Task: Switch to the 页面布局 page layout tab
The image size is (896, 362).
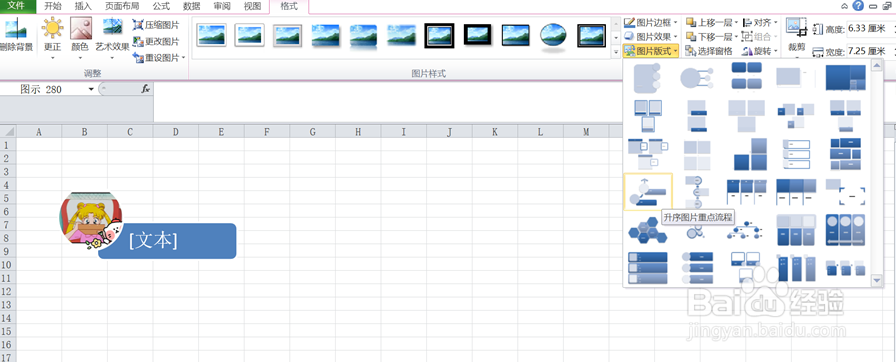Action: coord(122,7)
